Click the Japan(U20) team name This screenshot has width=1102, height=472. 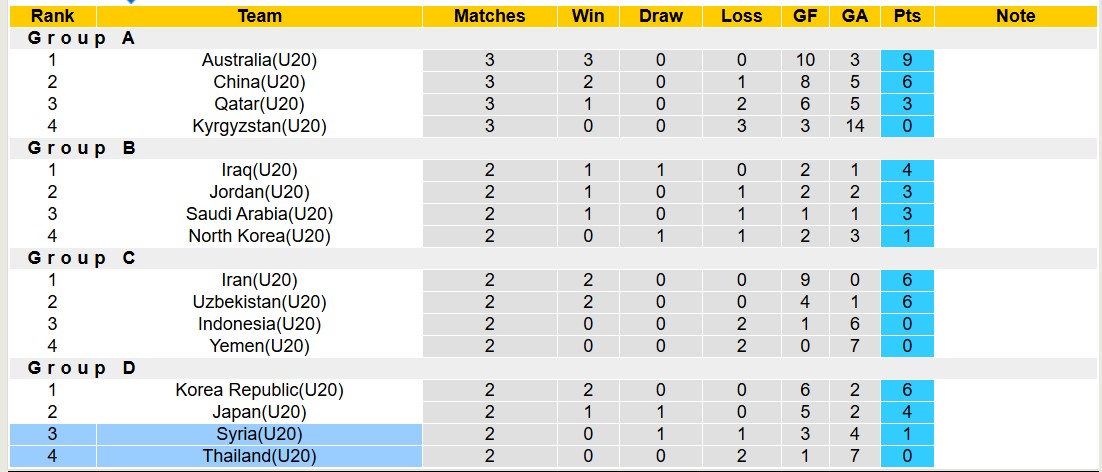pyautogui.click(x=260, y=412)
